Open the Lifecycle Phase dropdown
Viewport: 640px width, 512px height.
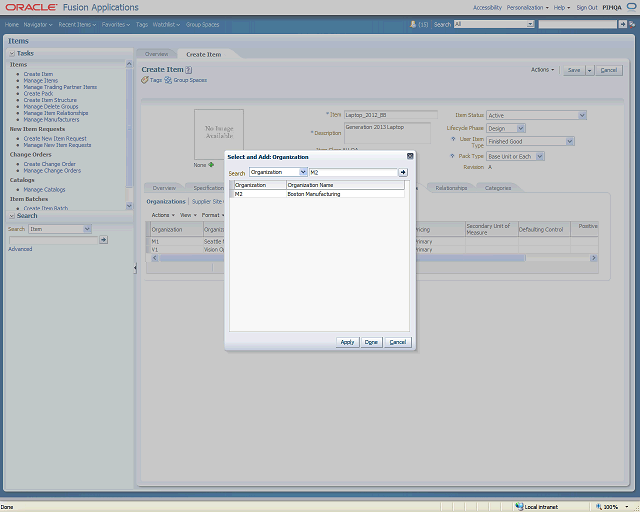pos(521,128)
